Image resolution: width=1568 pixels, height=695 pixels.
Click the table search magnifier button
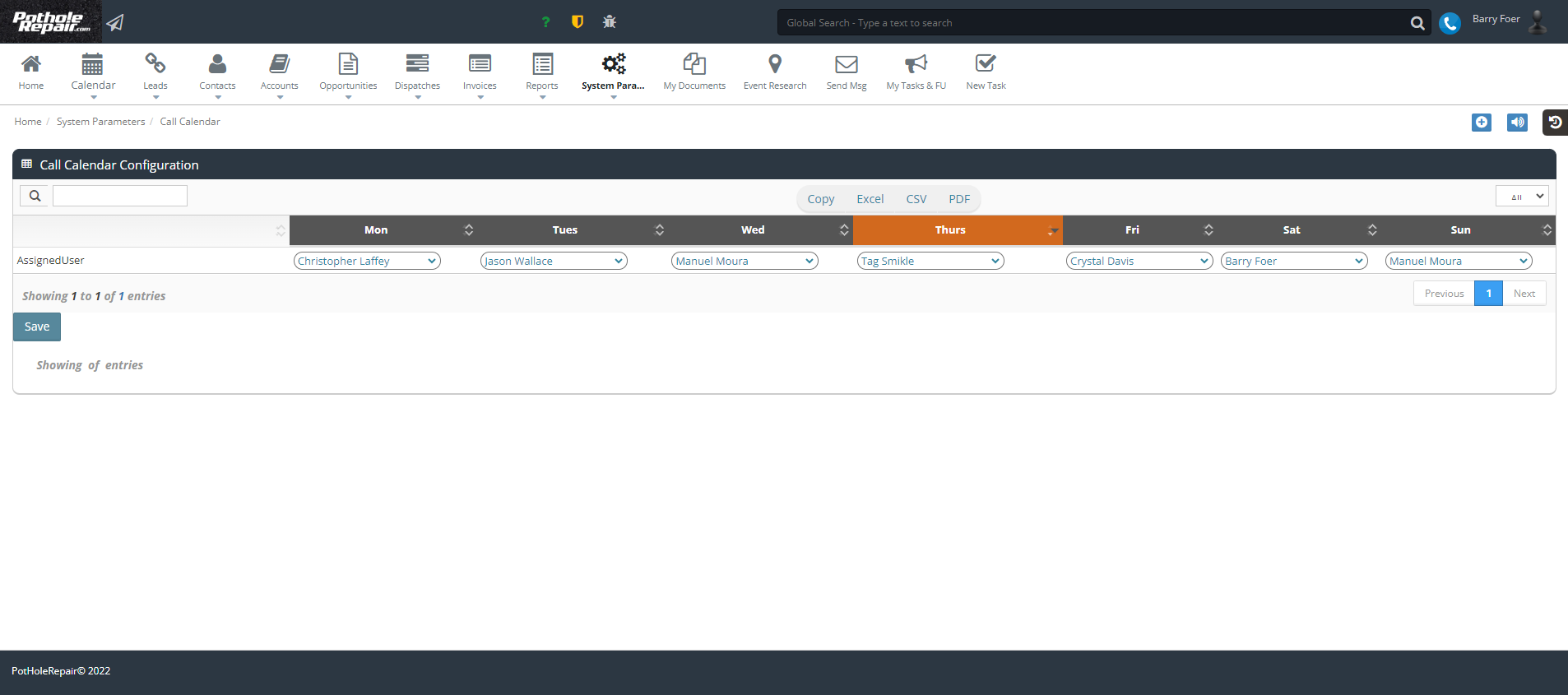(x=35, y=196)
